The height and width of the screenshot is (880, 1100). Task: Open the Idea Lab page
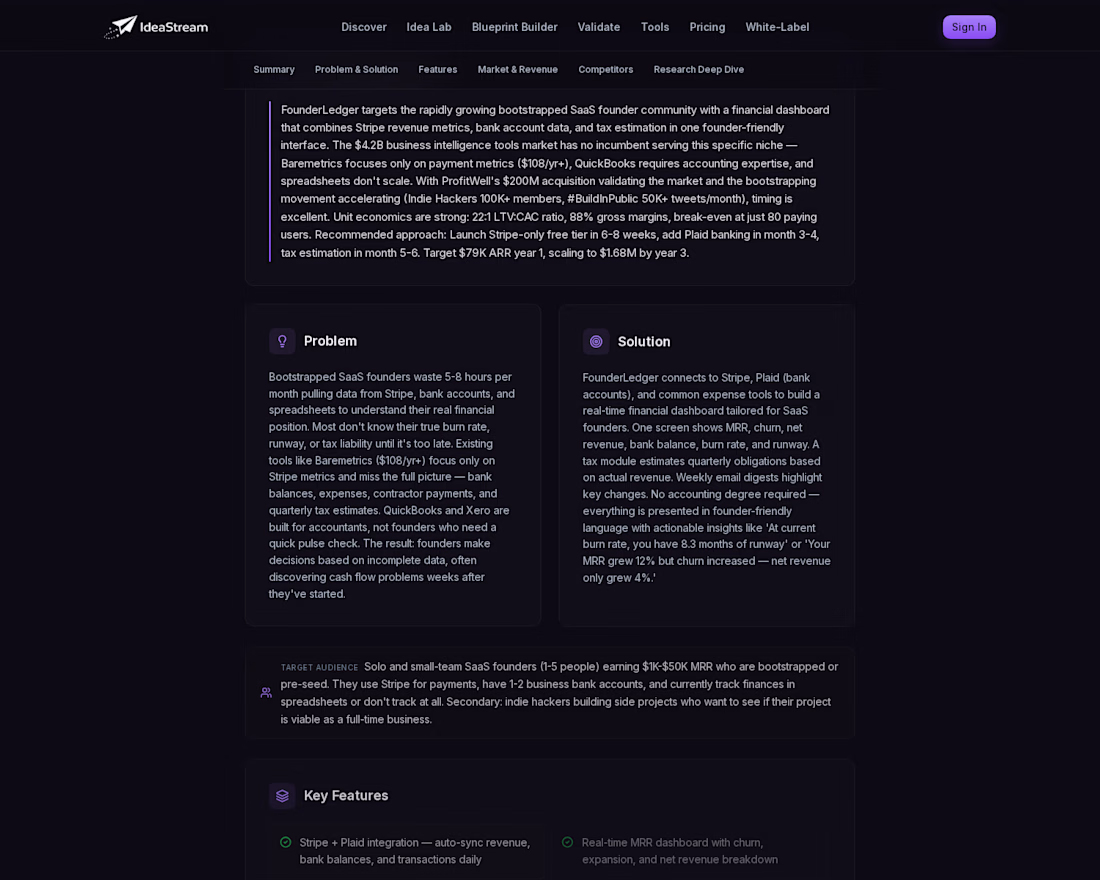click(429, 27)
